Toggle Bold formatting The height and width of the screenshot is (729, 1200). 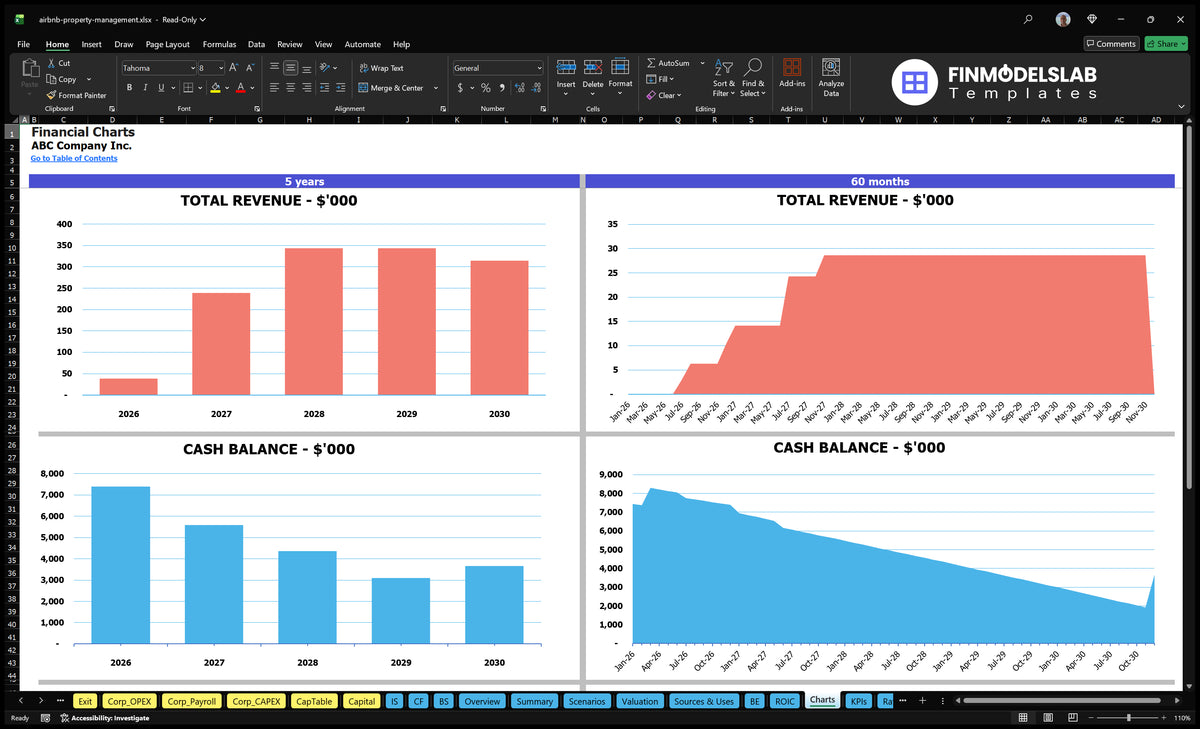(130, 88)
